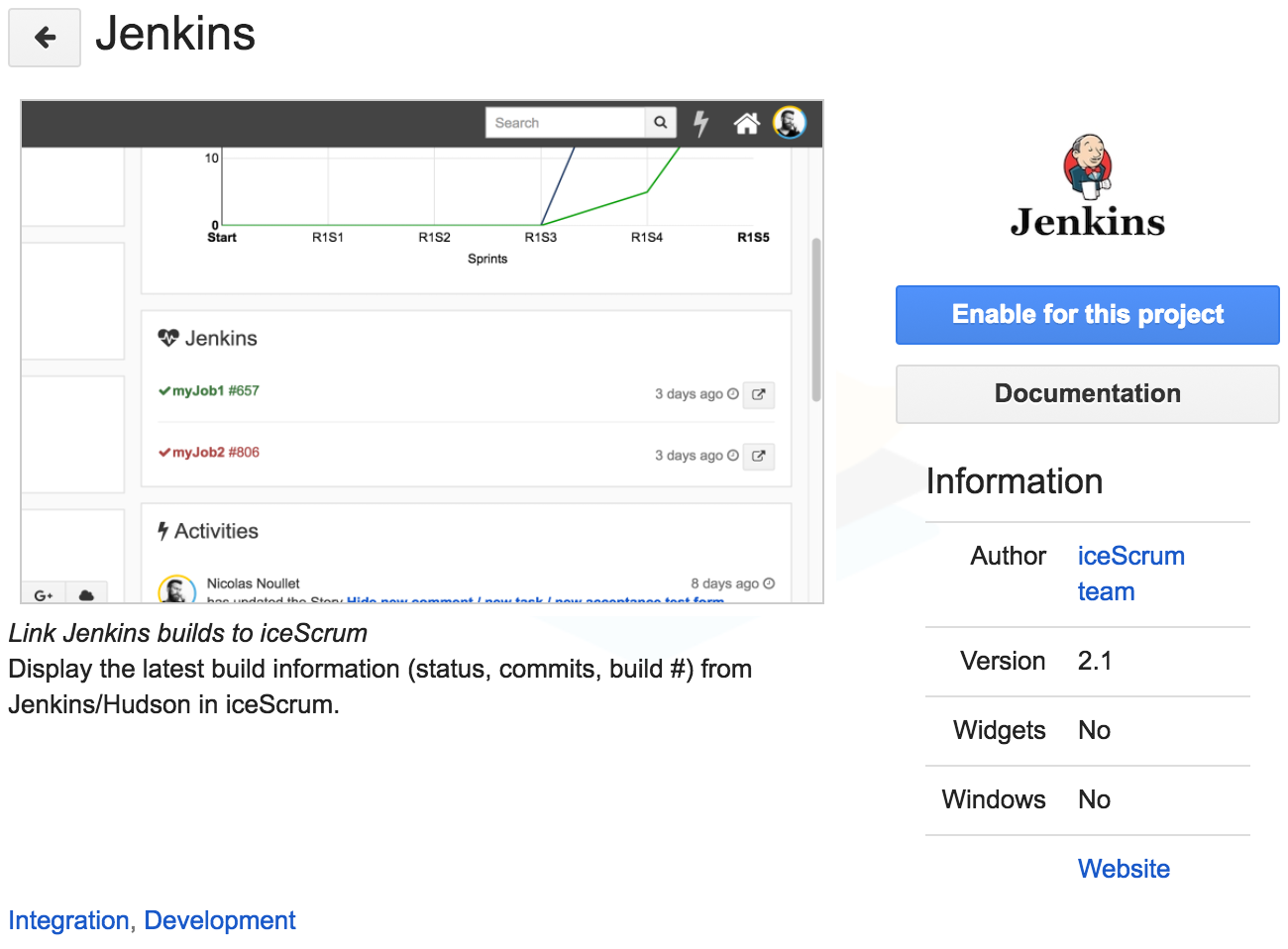Viewport: 1288px width, 949px height.
Task: Open the Development category link
Action: (x=220, y=920)
